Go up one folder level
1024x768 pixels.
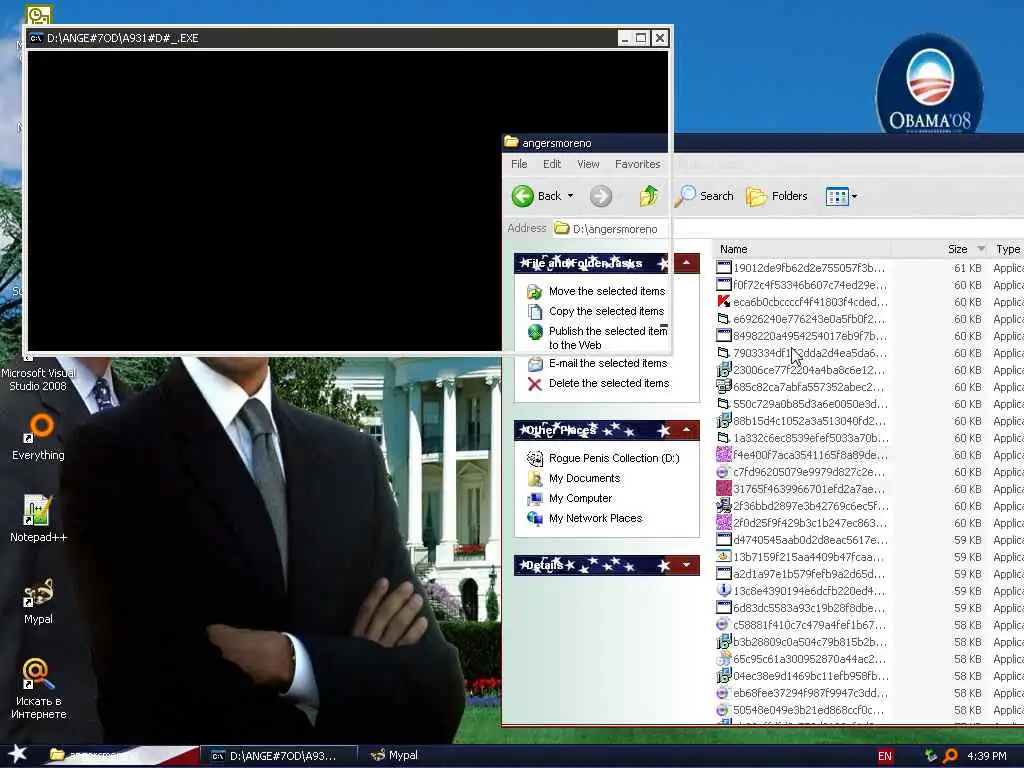tap(648, 196)
